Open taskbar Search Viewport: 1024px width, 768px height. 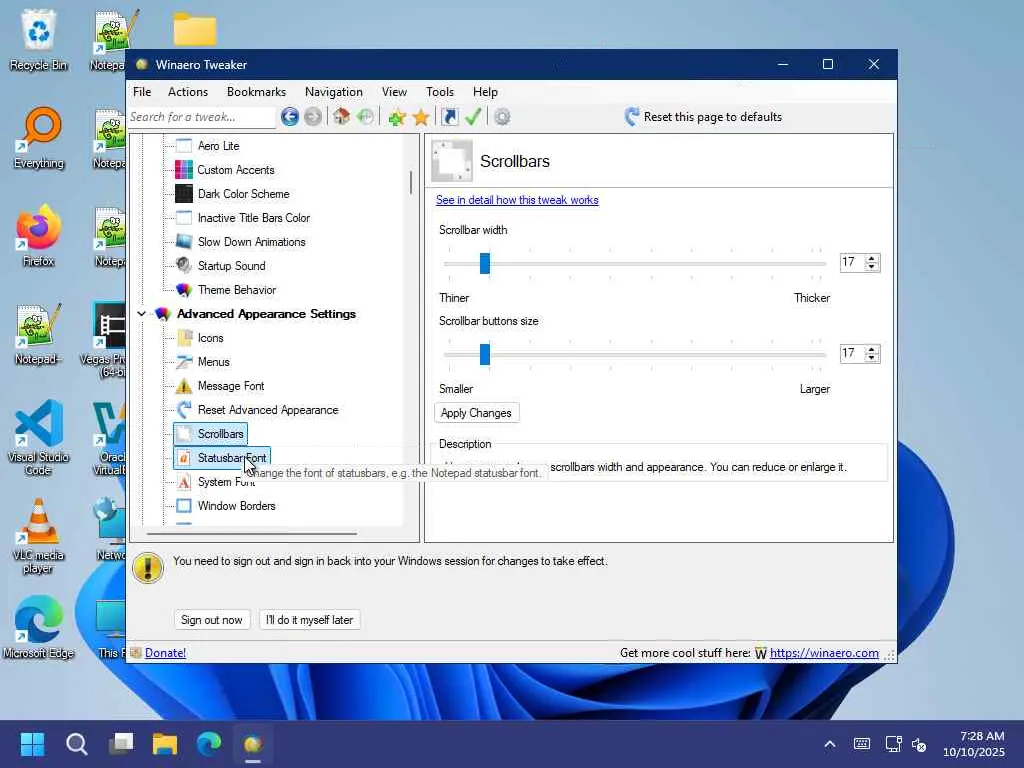[76, 744]
